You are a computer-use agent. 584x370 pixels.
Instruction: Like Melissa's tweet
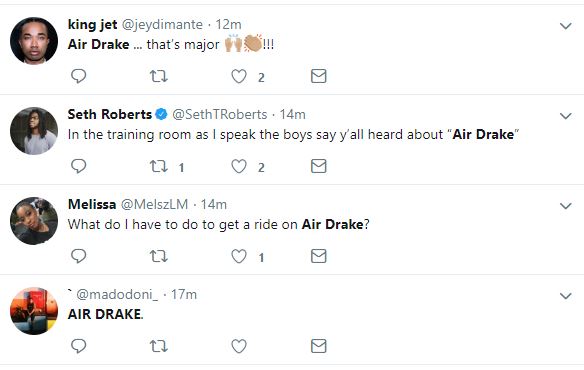(x=239, y=257)
